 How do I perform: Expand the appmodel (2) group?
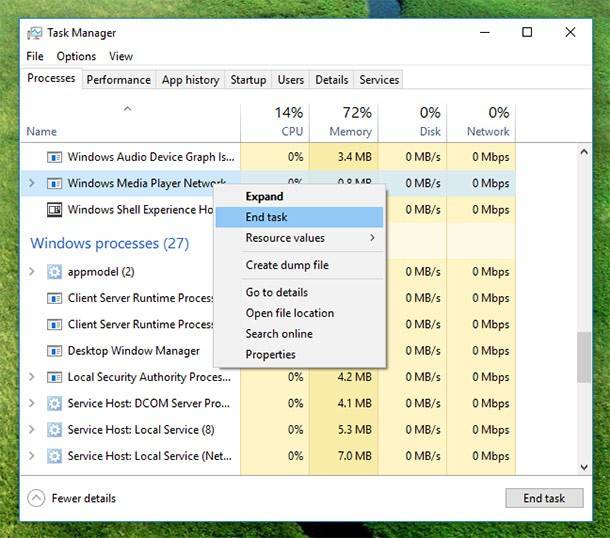pyautogui.click(x=32, y=272)
